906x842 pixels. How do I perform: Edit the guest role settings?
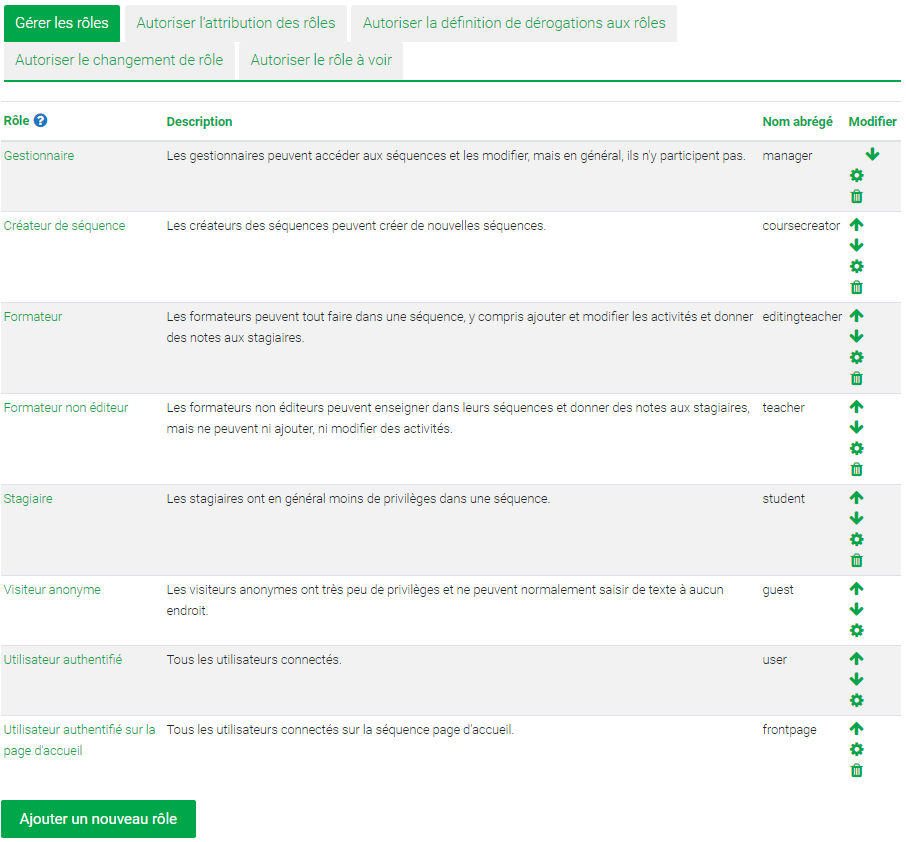tap(856, 630)
